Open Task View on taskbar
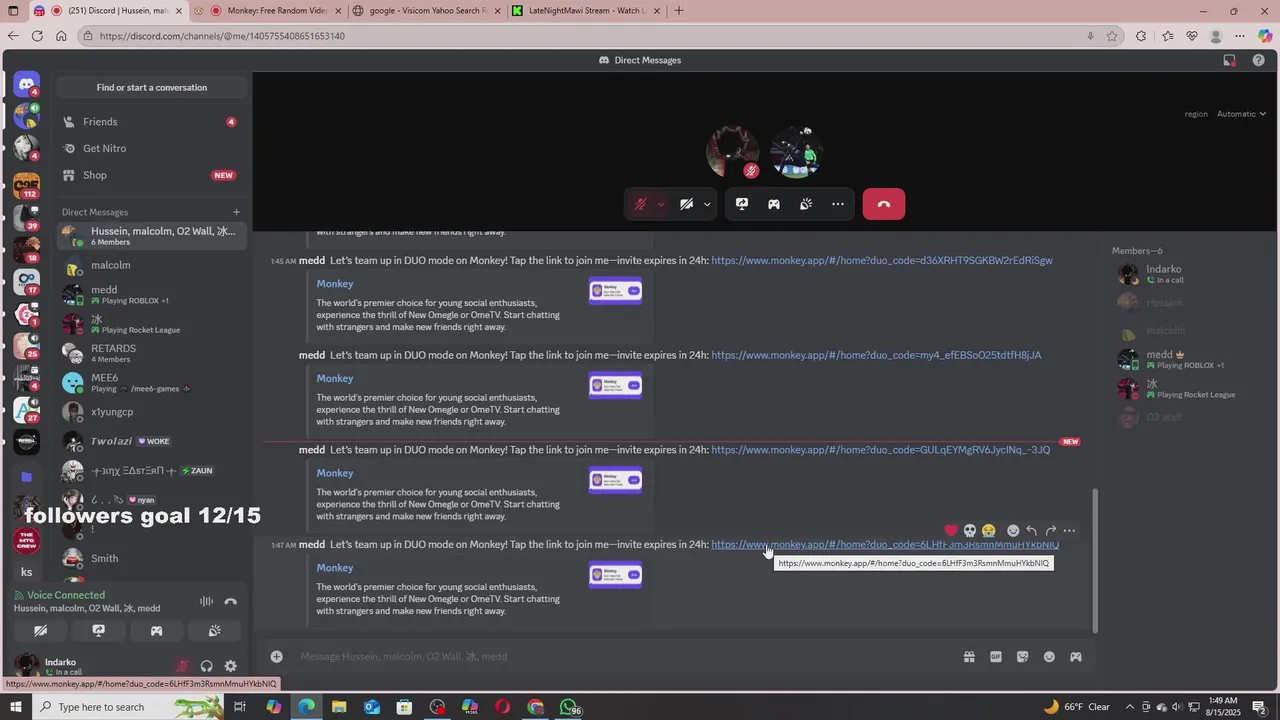The width and height of the screenshot is (1280, 720). click(240, 707)
